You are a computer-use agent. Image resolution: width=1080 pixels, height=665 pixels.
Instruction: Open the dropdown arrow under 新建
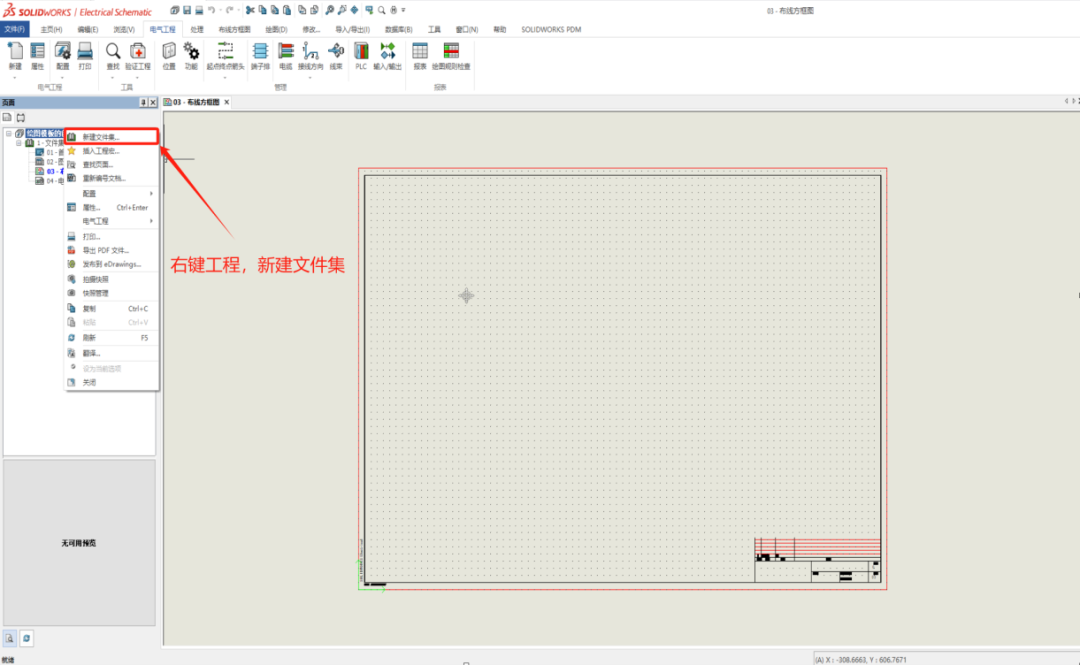tap(13, 75)
